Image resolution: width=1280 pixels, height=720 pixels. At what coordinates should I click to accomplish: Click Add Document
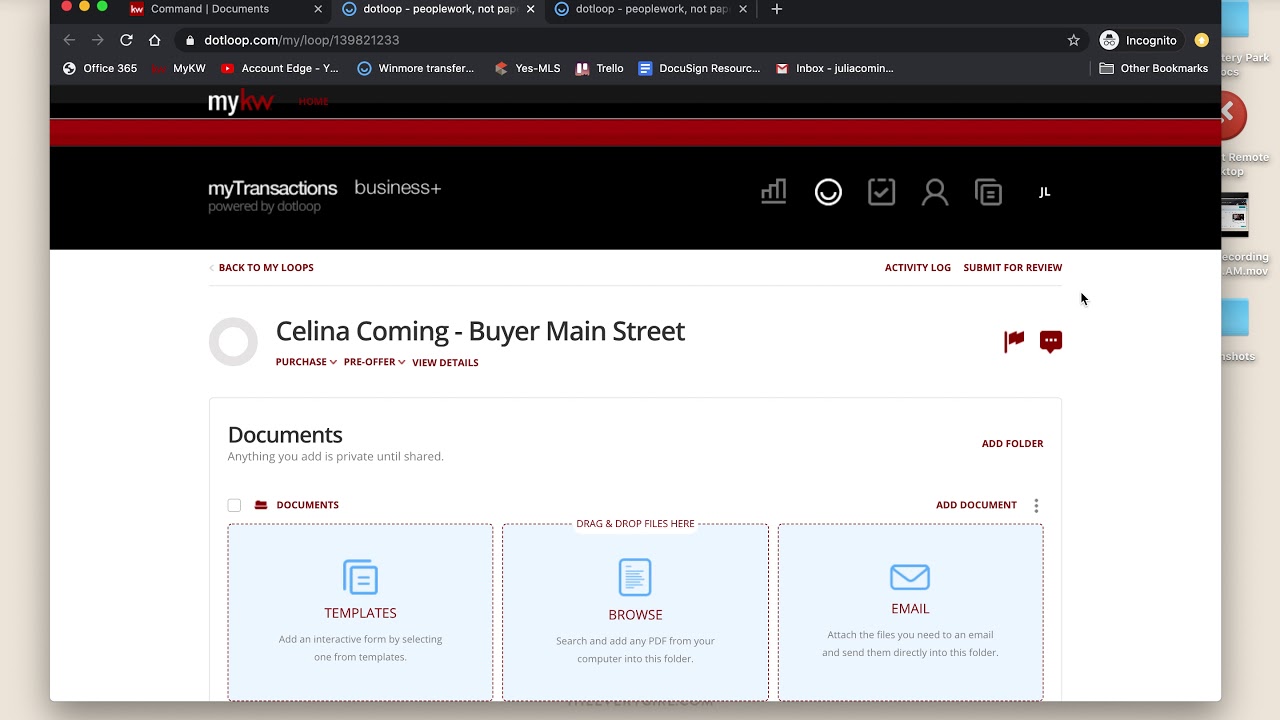pyautogui.click(x=976, y=505)
